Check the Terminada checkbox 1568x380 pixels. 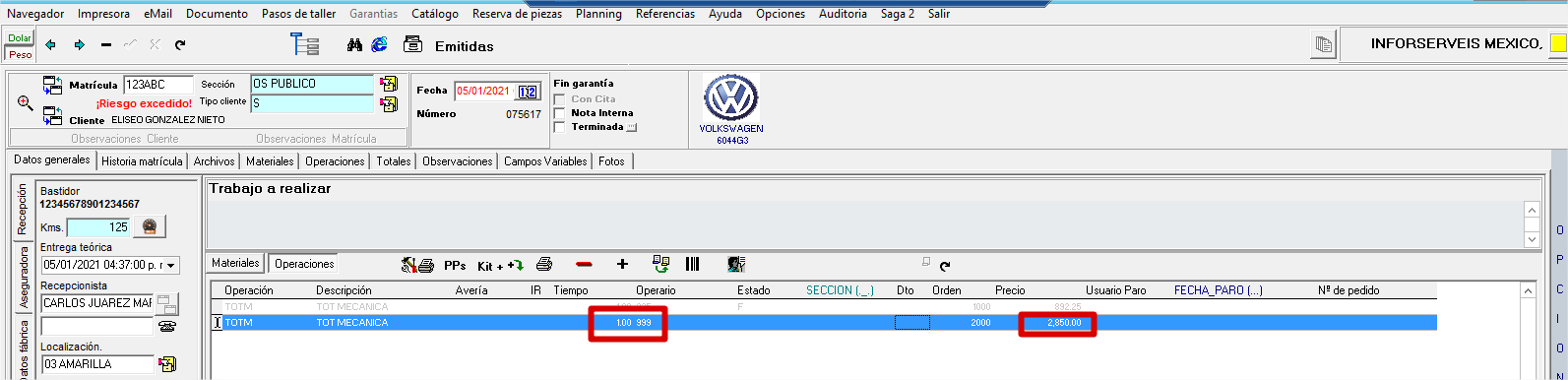560,127
